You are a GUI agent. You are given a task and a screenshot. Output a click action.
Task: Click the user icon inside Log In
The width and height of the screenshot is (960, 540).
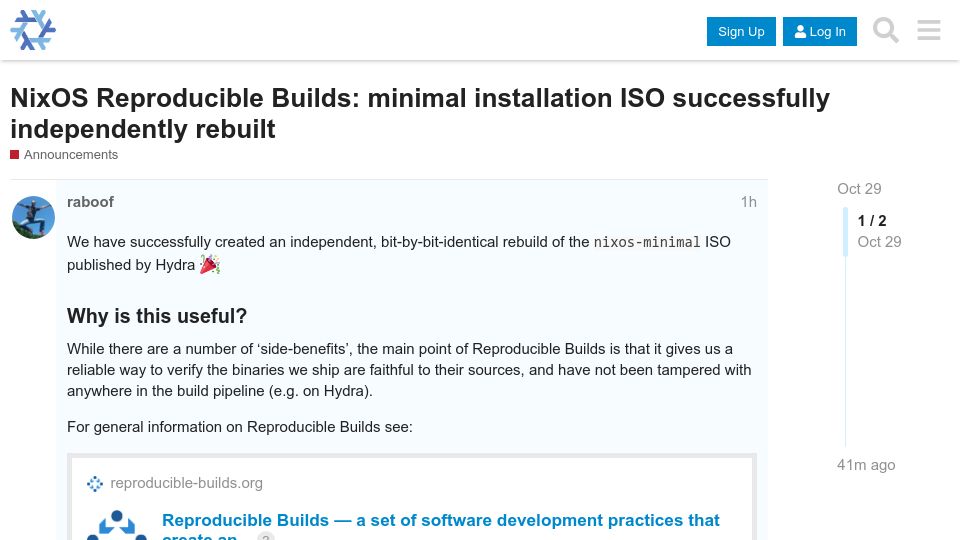[x=800, y=32]
